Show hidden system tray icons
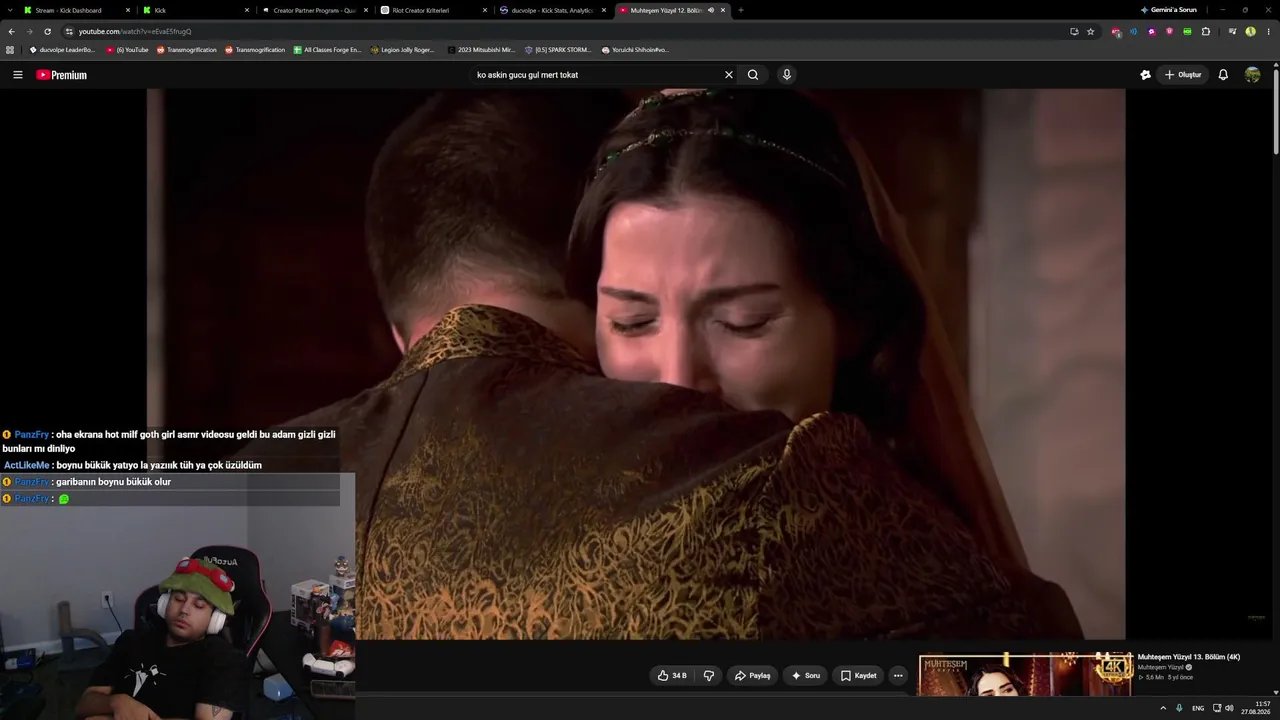This screenshot has height=720, width=1280. point(1163,708)
